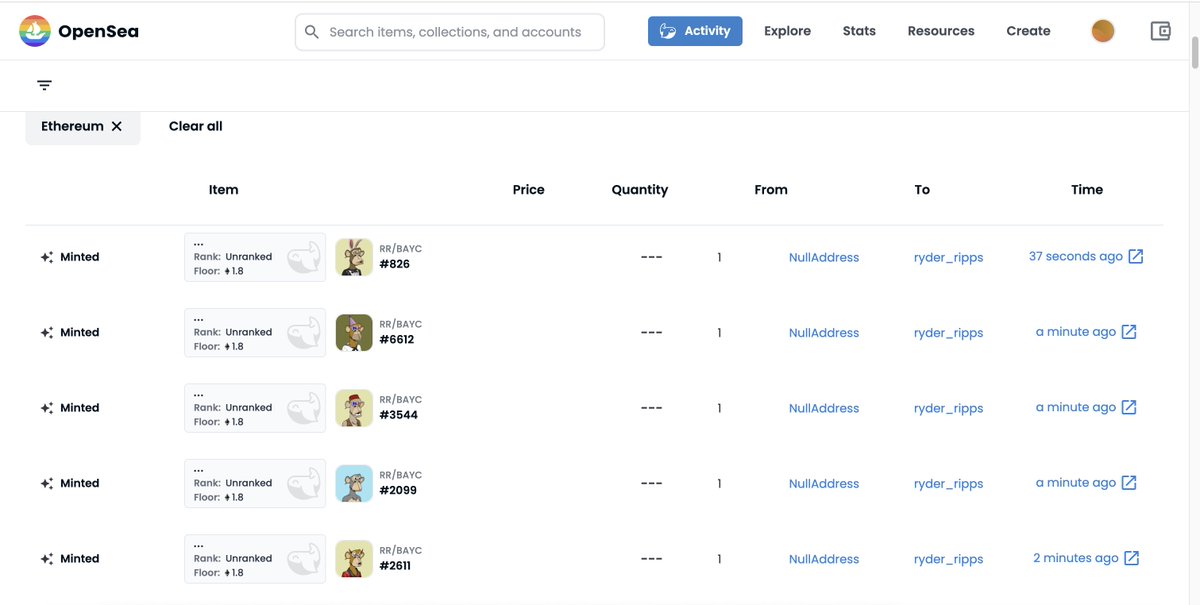
Task: Click the Item column header
Action: pos(224,189)
